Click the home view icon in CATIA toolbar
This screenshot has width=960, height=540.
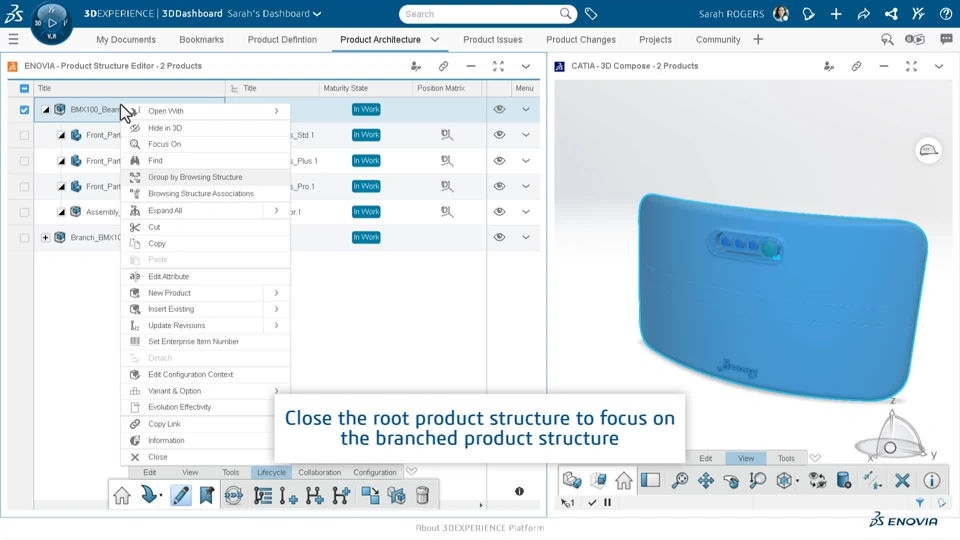click(623, 481)
